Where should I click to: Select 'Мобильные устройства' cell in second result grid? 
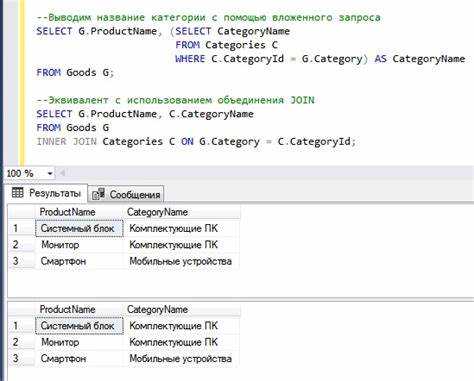[x=182, y=358]
